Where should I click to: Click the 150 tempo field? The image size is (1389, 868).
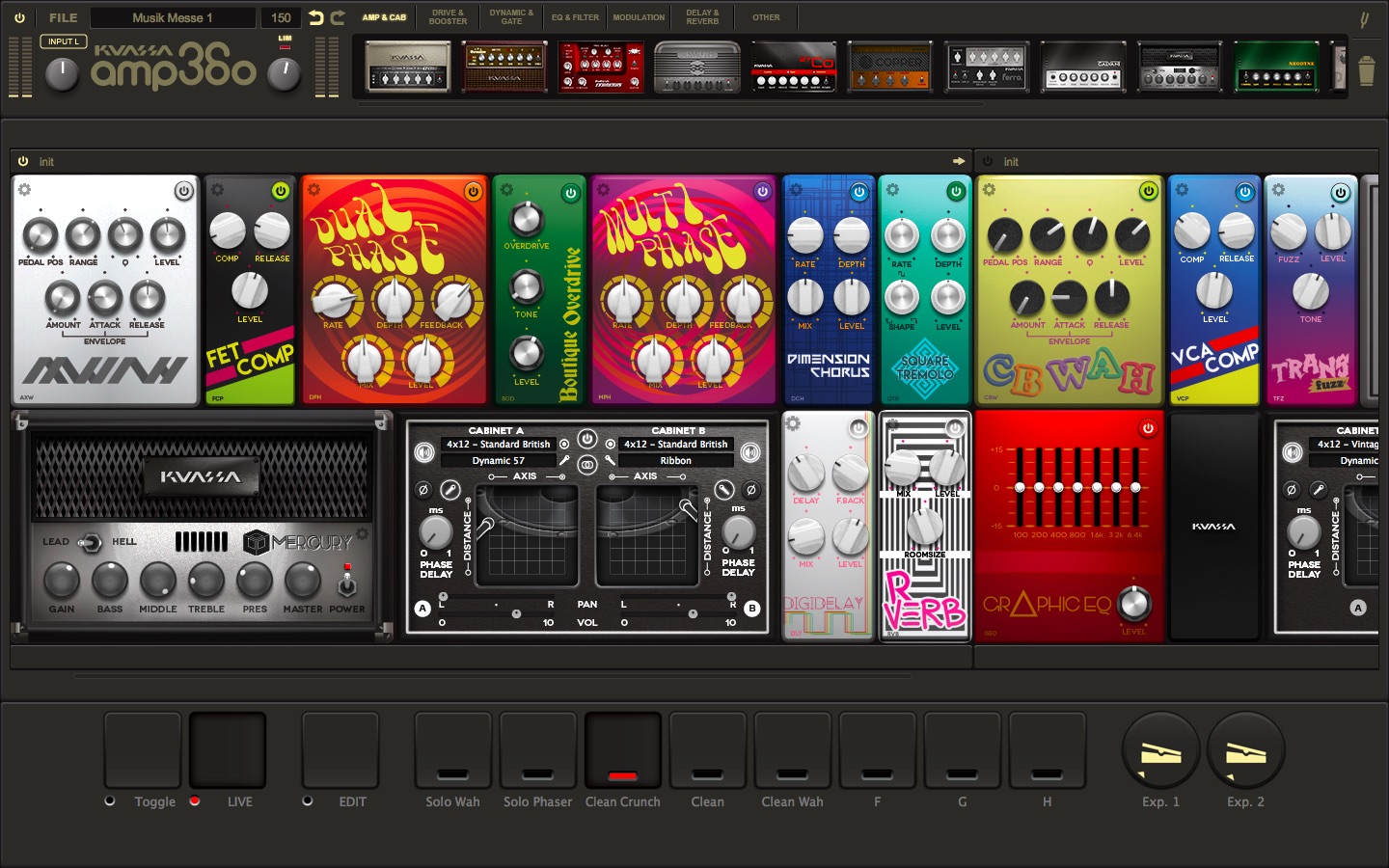[x=281, y=17]
